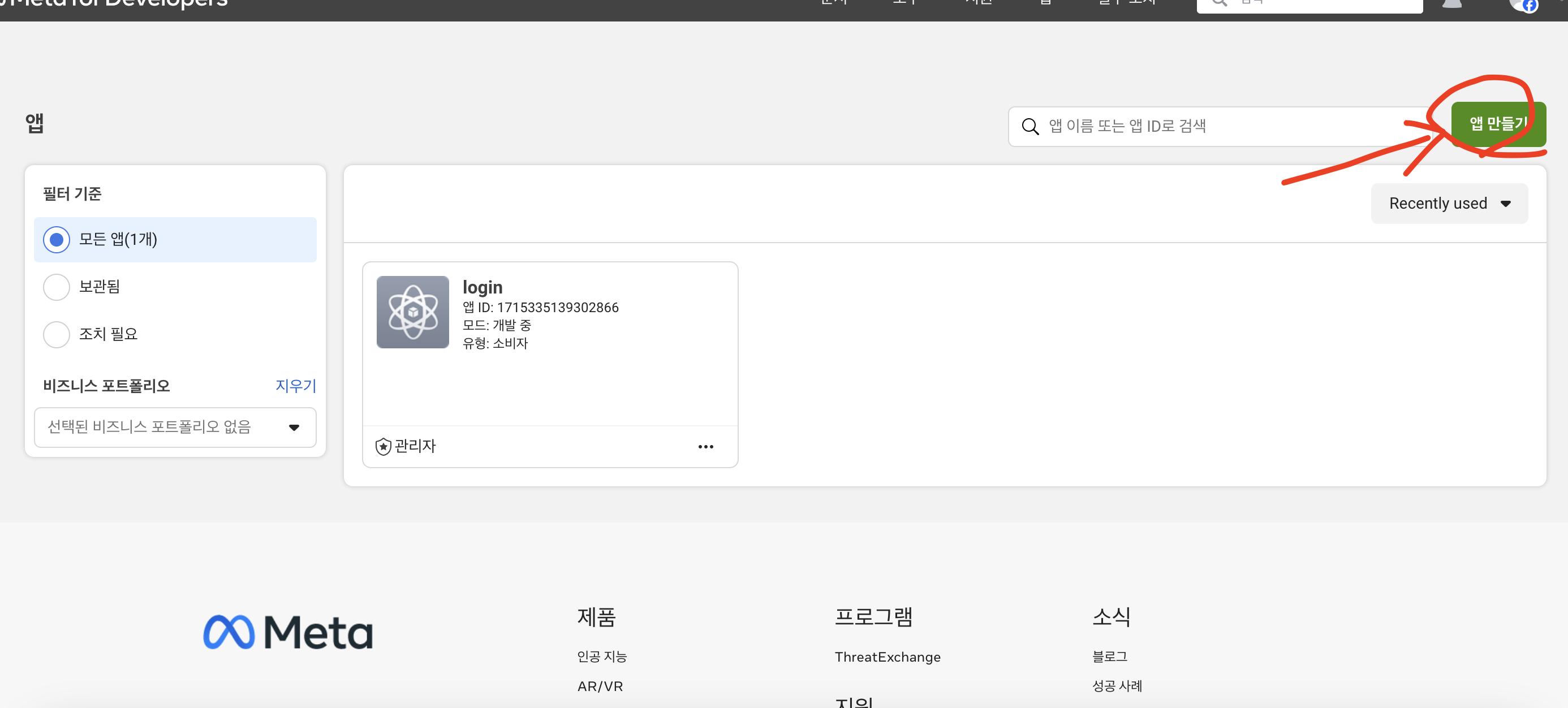Screen dimensions: 1568x708
Task: Open the AR/VR footer link
Action: [x=600, y=686]
